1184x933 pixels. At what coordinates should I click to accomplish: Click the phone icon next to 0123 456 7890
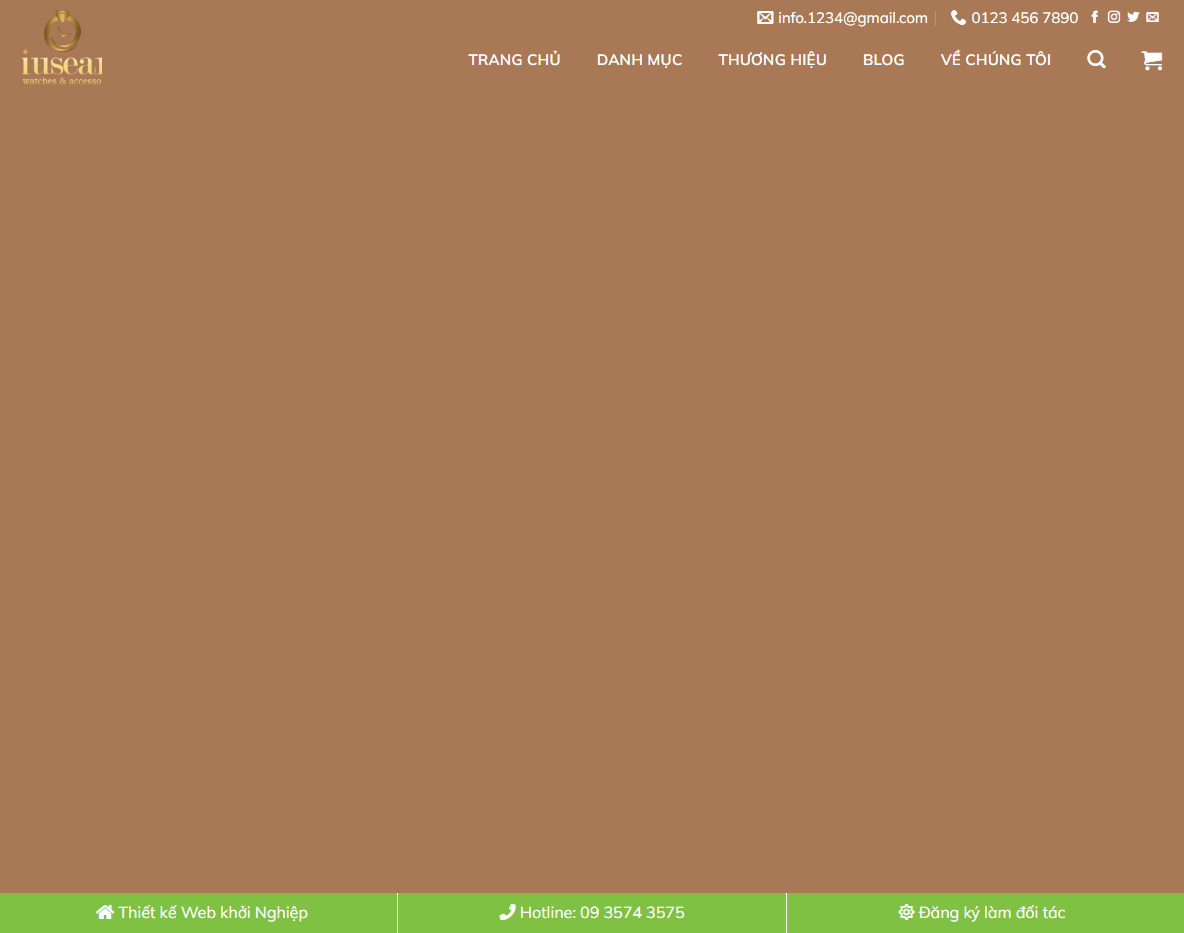tap(958, 17)
